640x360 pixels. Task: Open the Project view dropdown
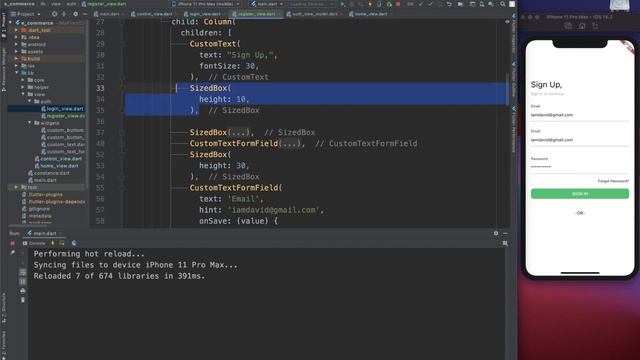[25, 14]
